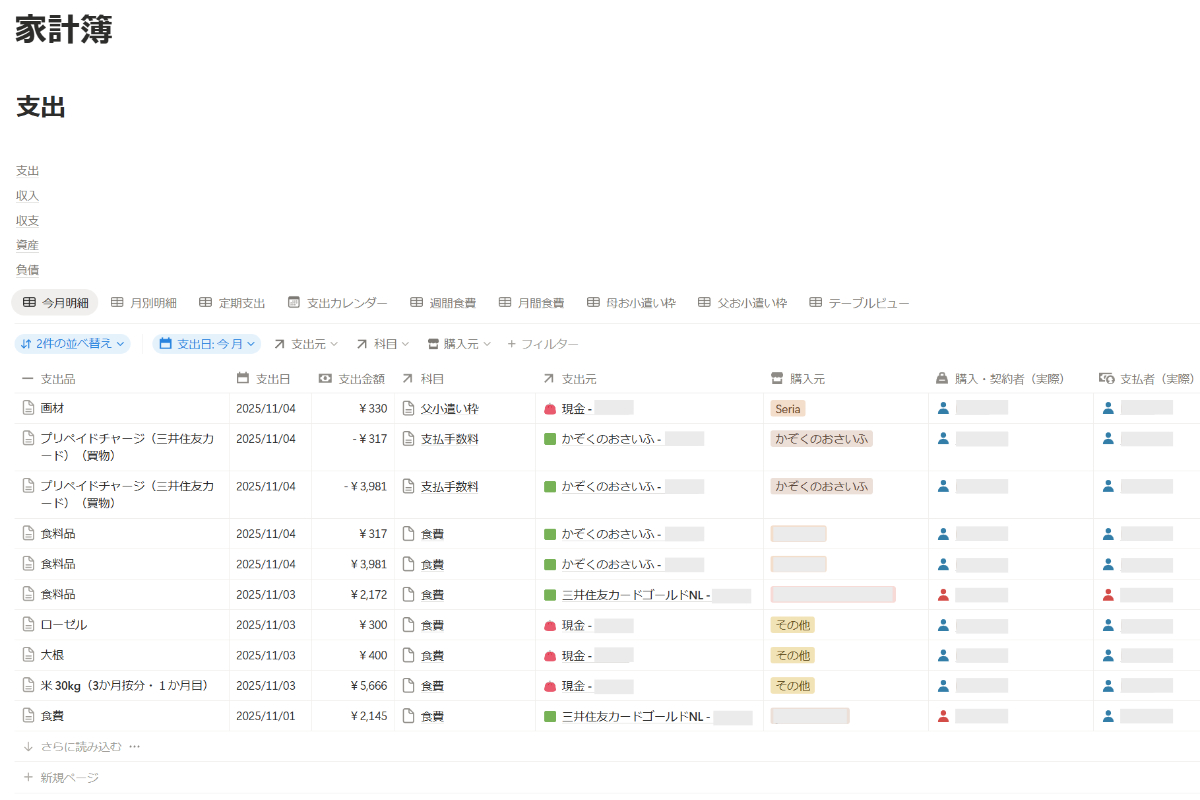Click red wallet icon in ローゼル row
Viewport: 1200px width, 800px height.
click(x=550, y=625)
